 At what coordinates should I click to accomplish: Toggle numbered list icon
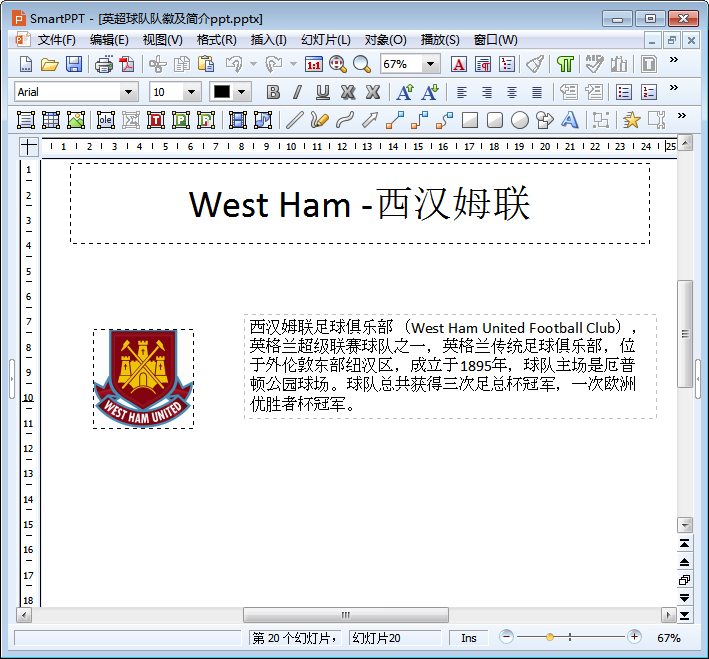click(x=649, y=92)
